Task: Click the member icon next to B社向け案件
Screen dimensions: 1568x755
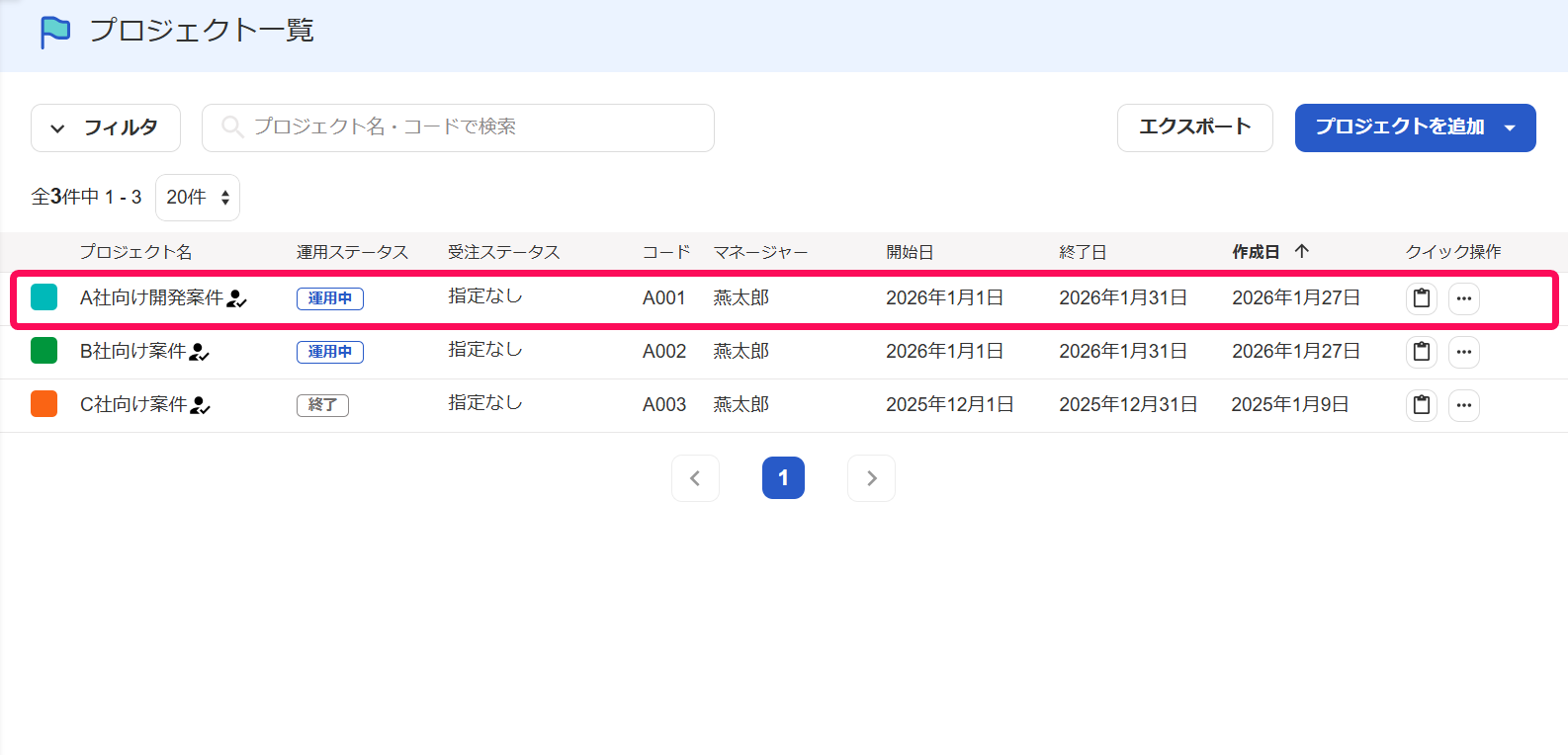Action: [200, 352]
